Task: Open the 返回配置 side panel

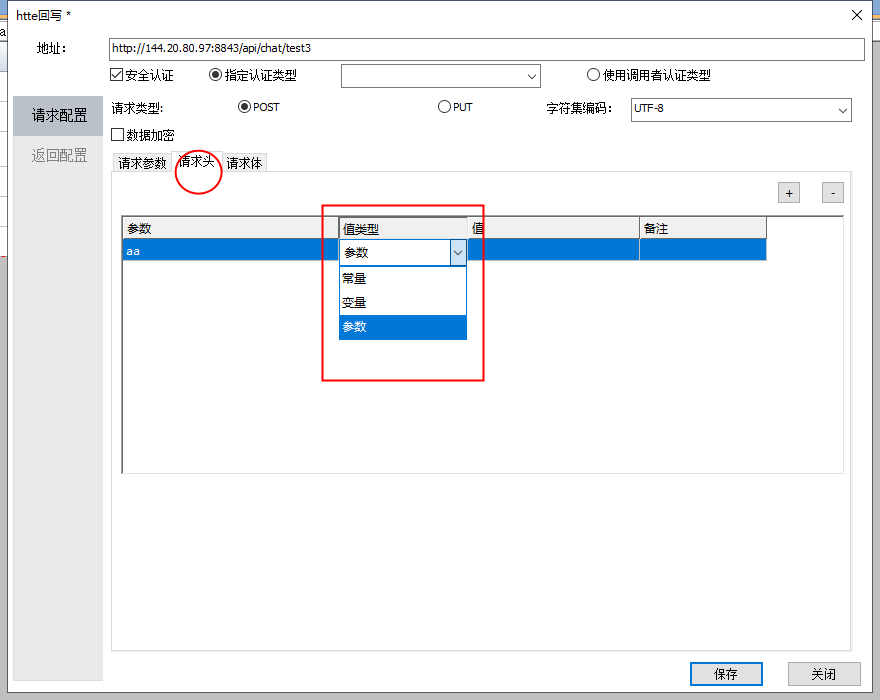Action: 59,155
